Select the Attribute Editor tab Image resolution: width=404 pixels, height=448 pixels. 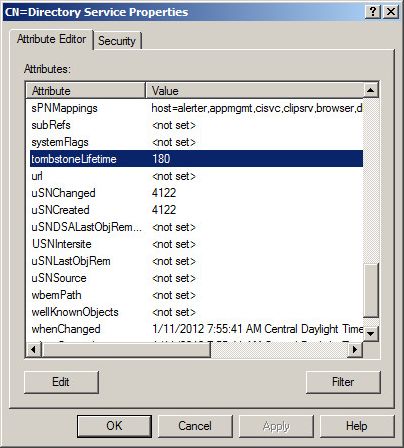click(51, 39)
